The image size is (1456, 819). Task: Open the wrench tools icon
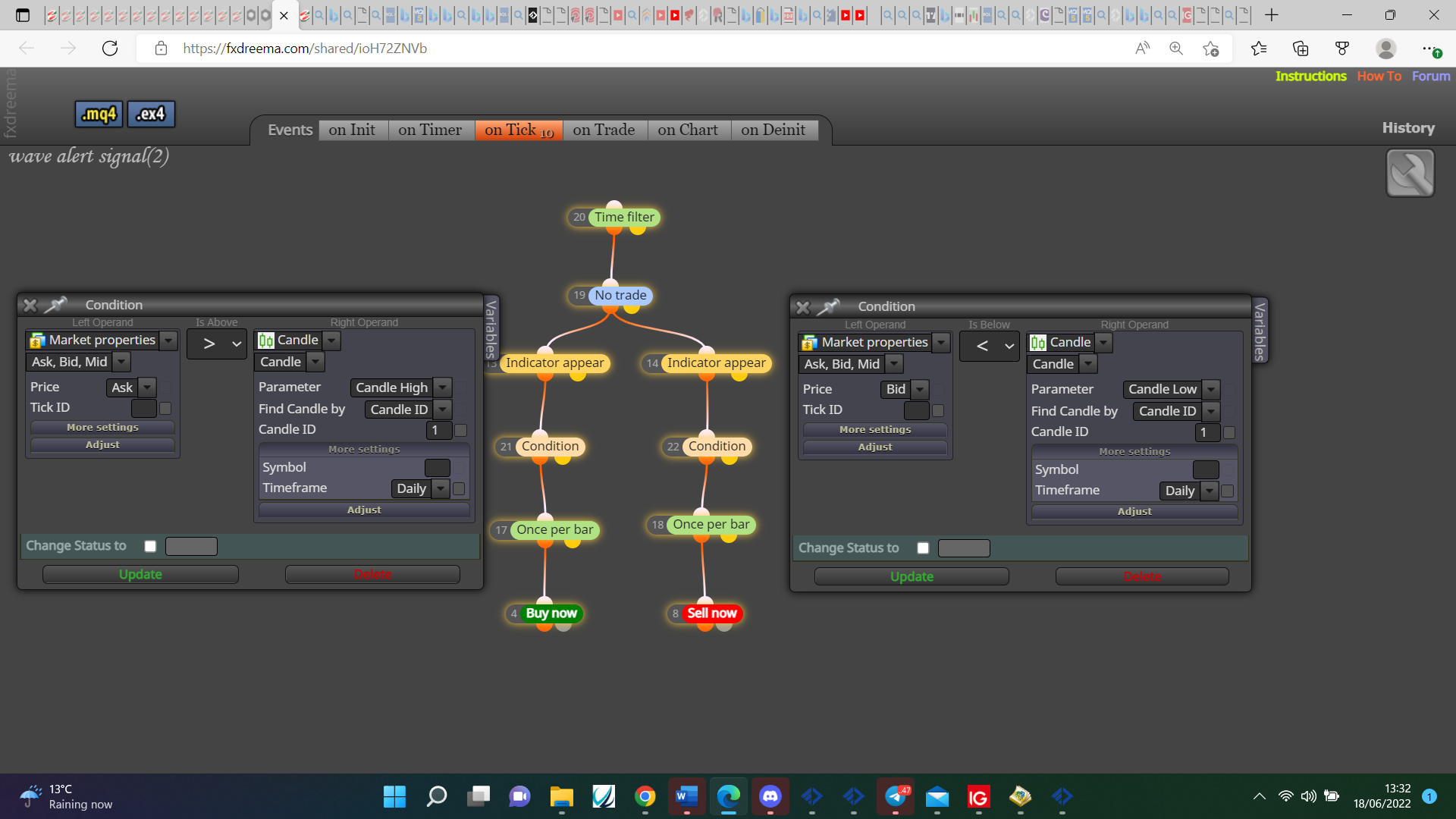pyautogui.click(x=1410, y=173)
